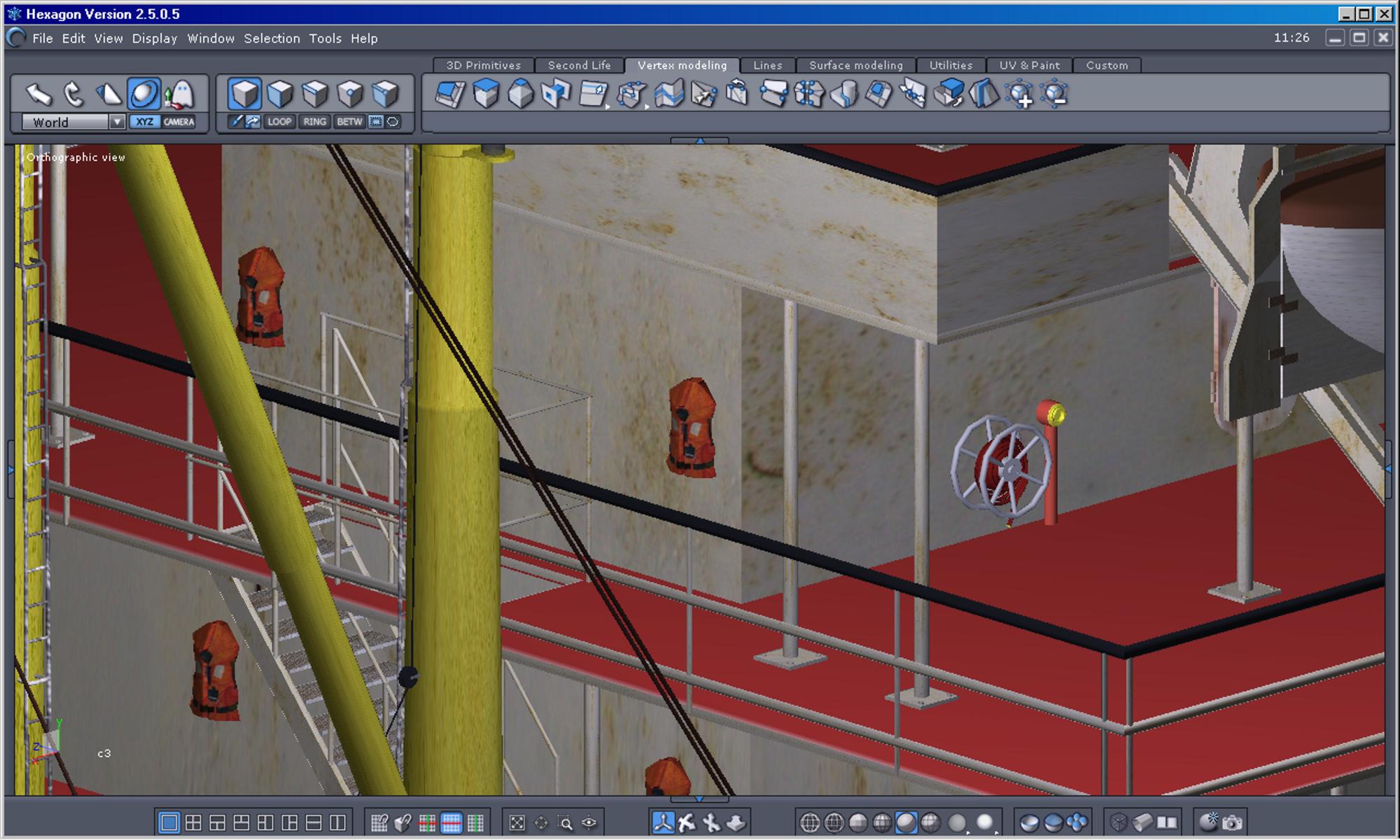The height and width of the screenshot is (840, 1400).
Task: Take a snapshot with the camera icon
Action: [x=1233, y=822]
